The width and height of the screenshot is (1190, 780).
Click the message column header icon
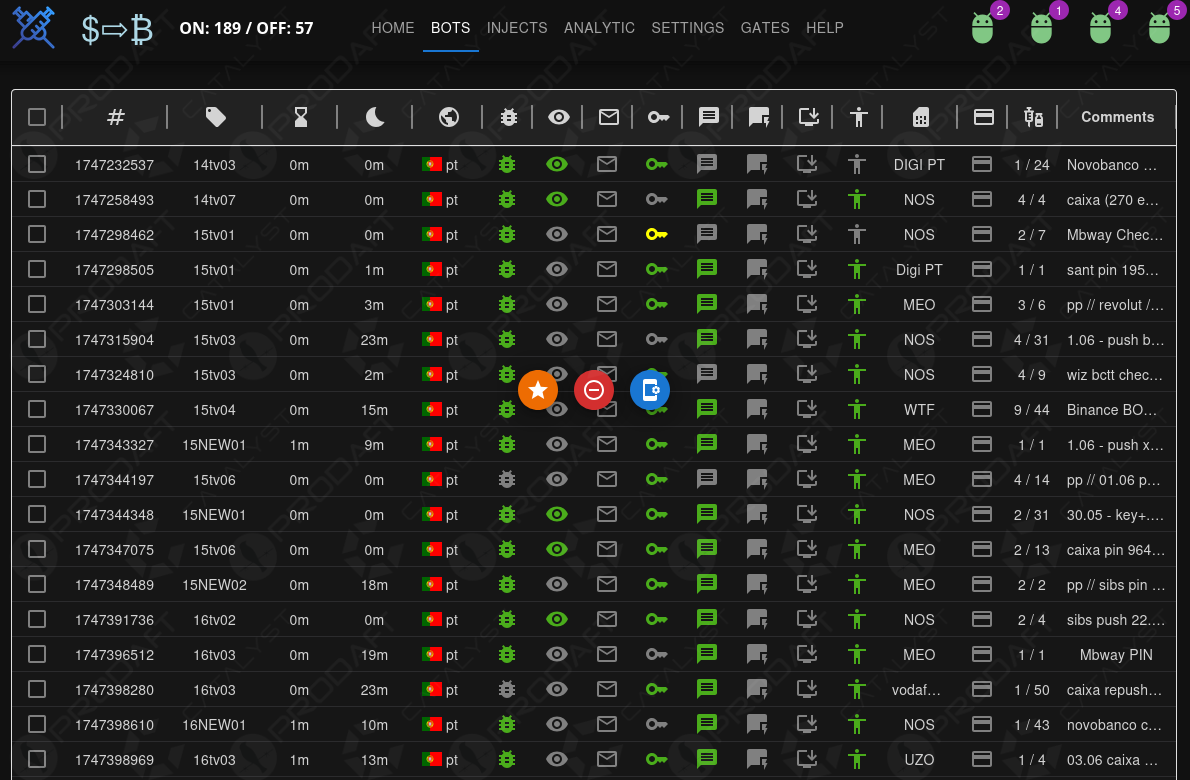pos(708,117)
